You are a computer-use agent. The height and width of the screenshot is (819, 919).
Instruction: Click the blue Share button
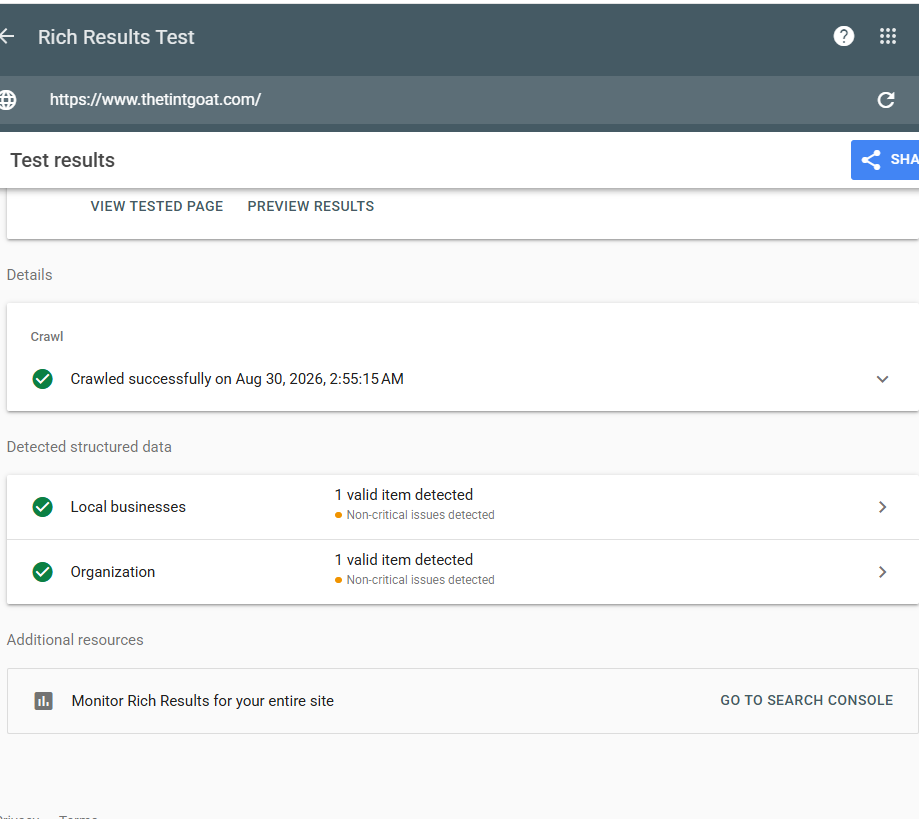tap(885, 159)
